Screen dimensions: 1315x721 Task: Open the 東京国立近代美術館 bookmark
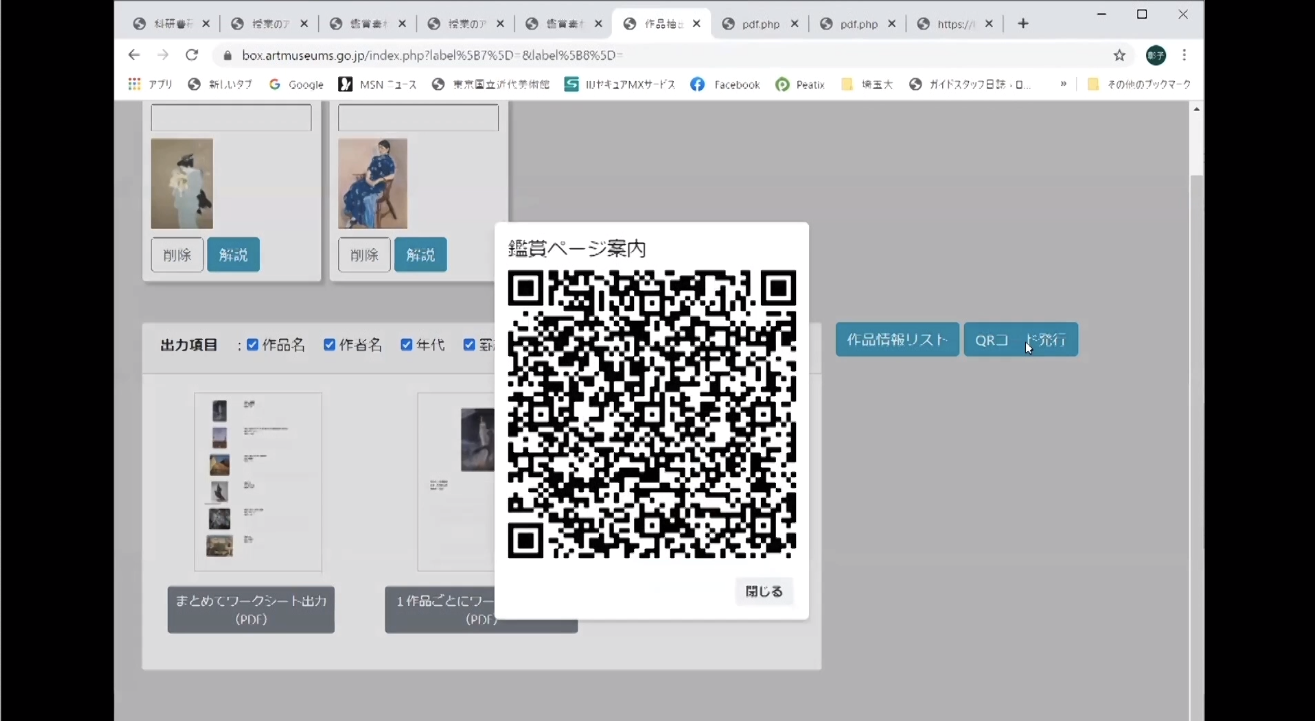(x=490, y=85)
